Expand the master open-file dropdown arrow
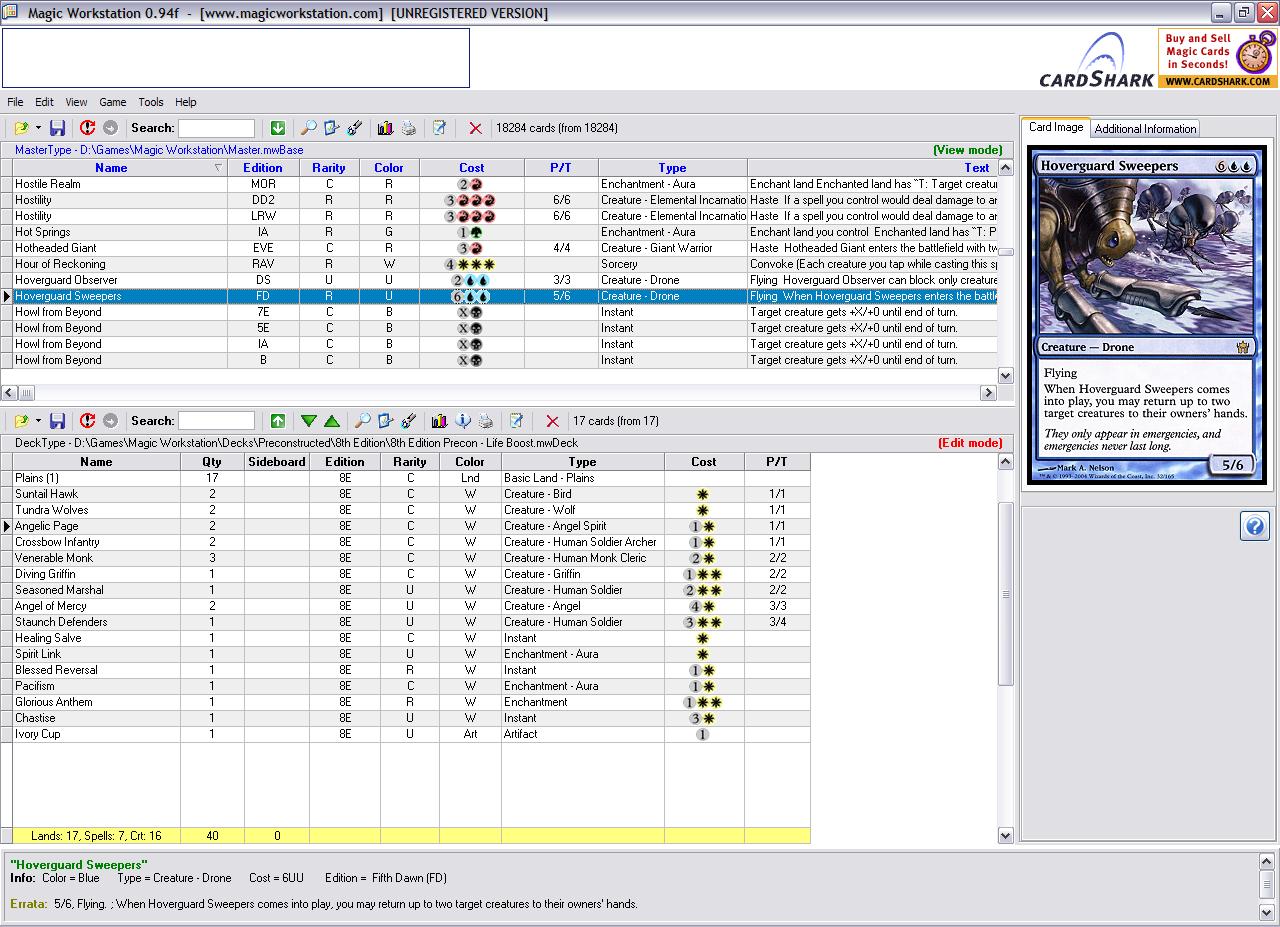The image size is (1280, 927). click(x=38, y=128)
